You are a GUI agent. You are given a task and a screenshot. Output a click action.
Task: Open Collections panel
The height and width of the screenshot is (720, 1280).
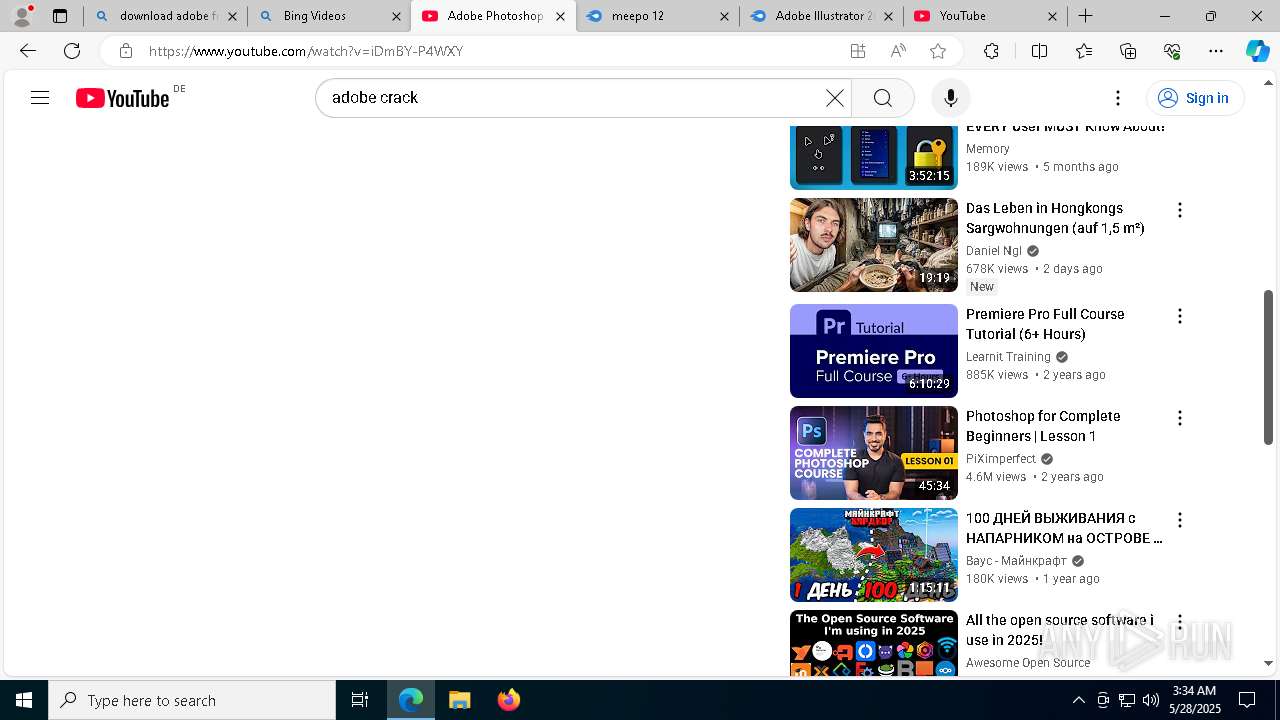[1128, 51]
